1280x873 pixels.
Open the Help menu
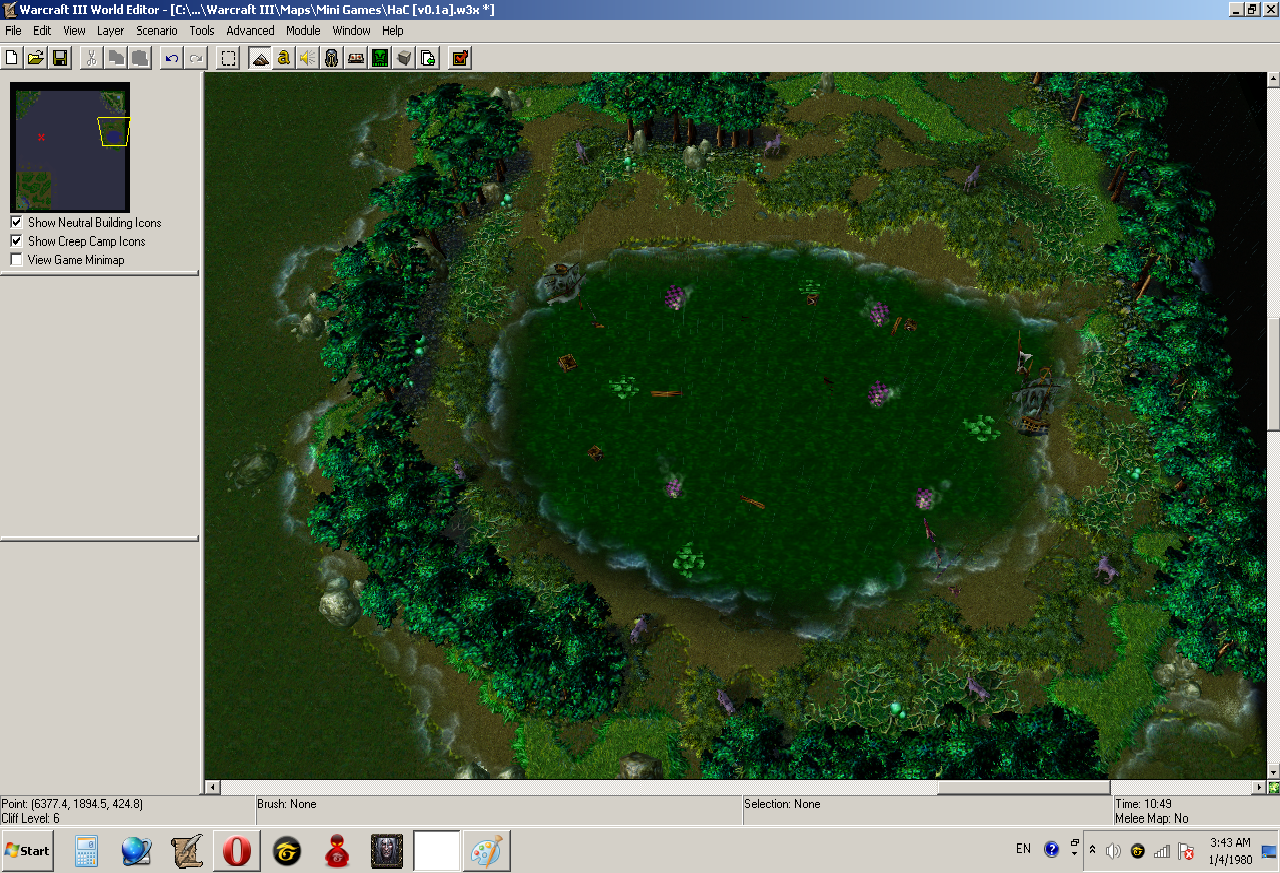coord(392,31)
